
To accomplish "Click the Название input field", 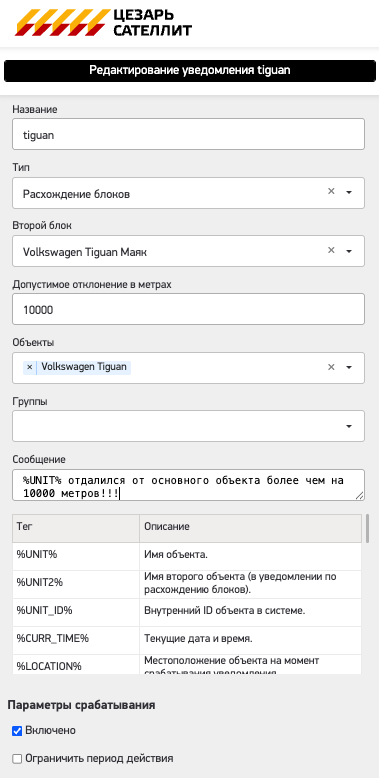I will pyautogui.click(x=189, y=134).
